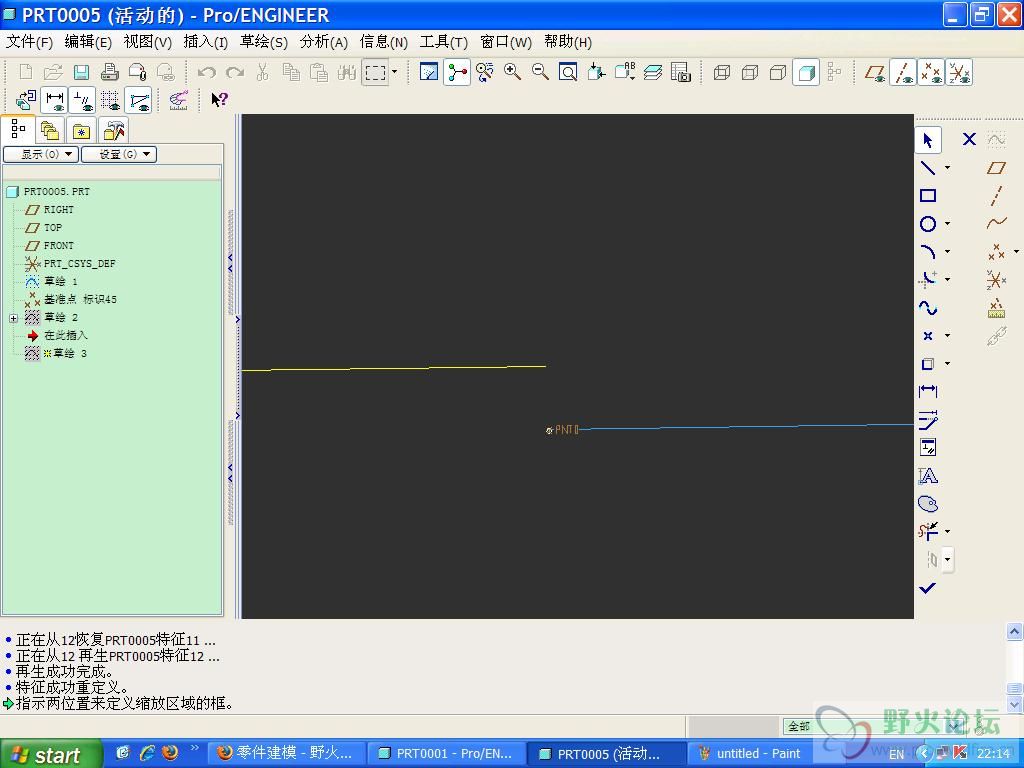This screenshot has width=1024, height=768.
Task: Click the Zoom Out magnifier icon
Action: [x=540, y=72]
